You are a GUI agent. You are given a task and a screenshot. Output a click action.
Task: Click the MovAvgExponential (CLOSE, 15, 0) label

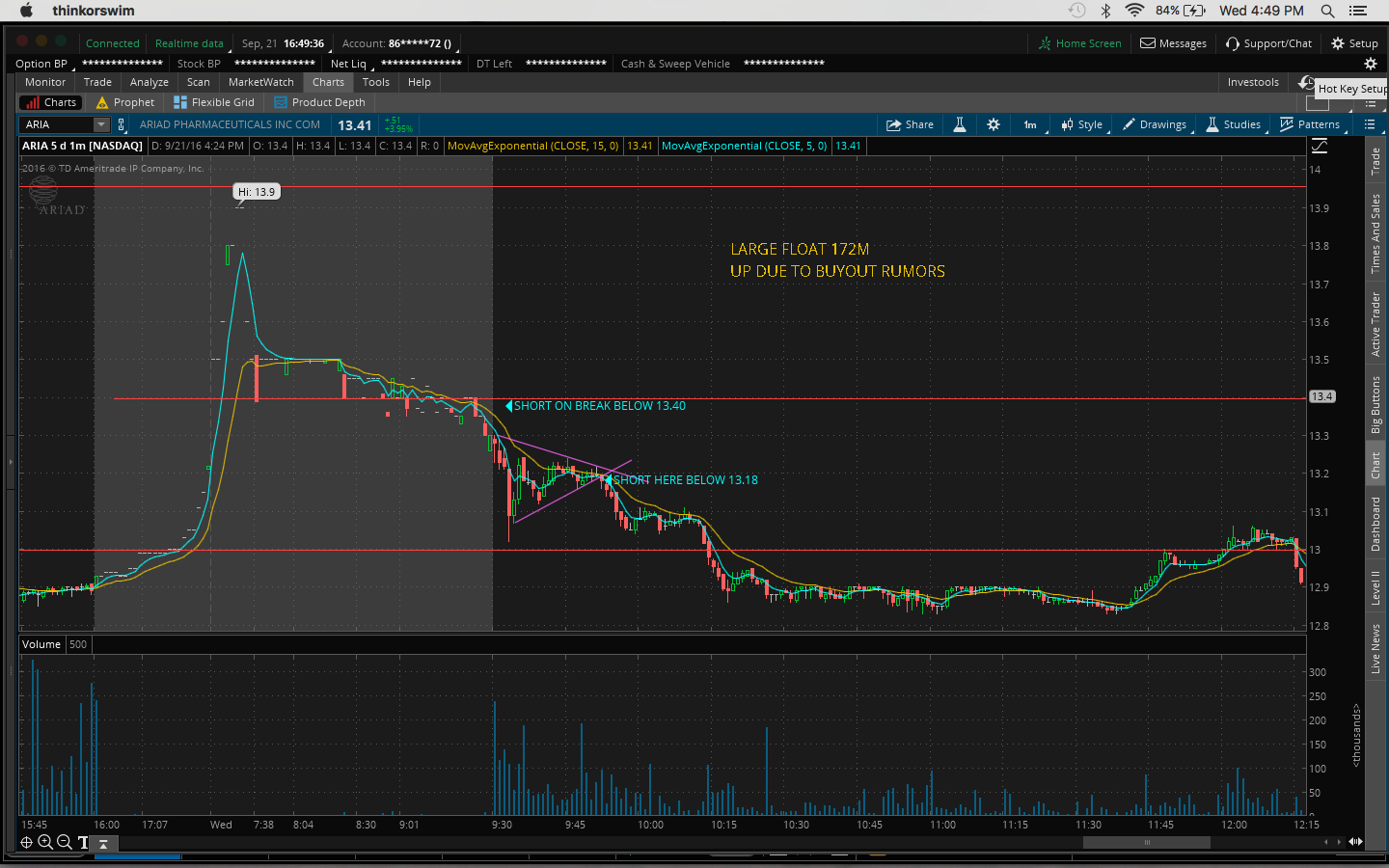click(533, 146)
